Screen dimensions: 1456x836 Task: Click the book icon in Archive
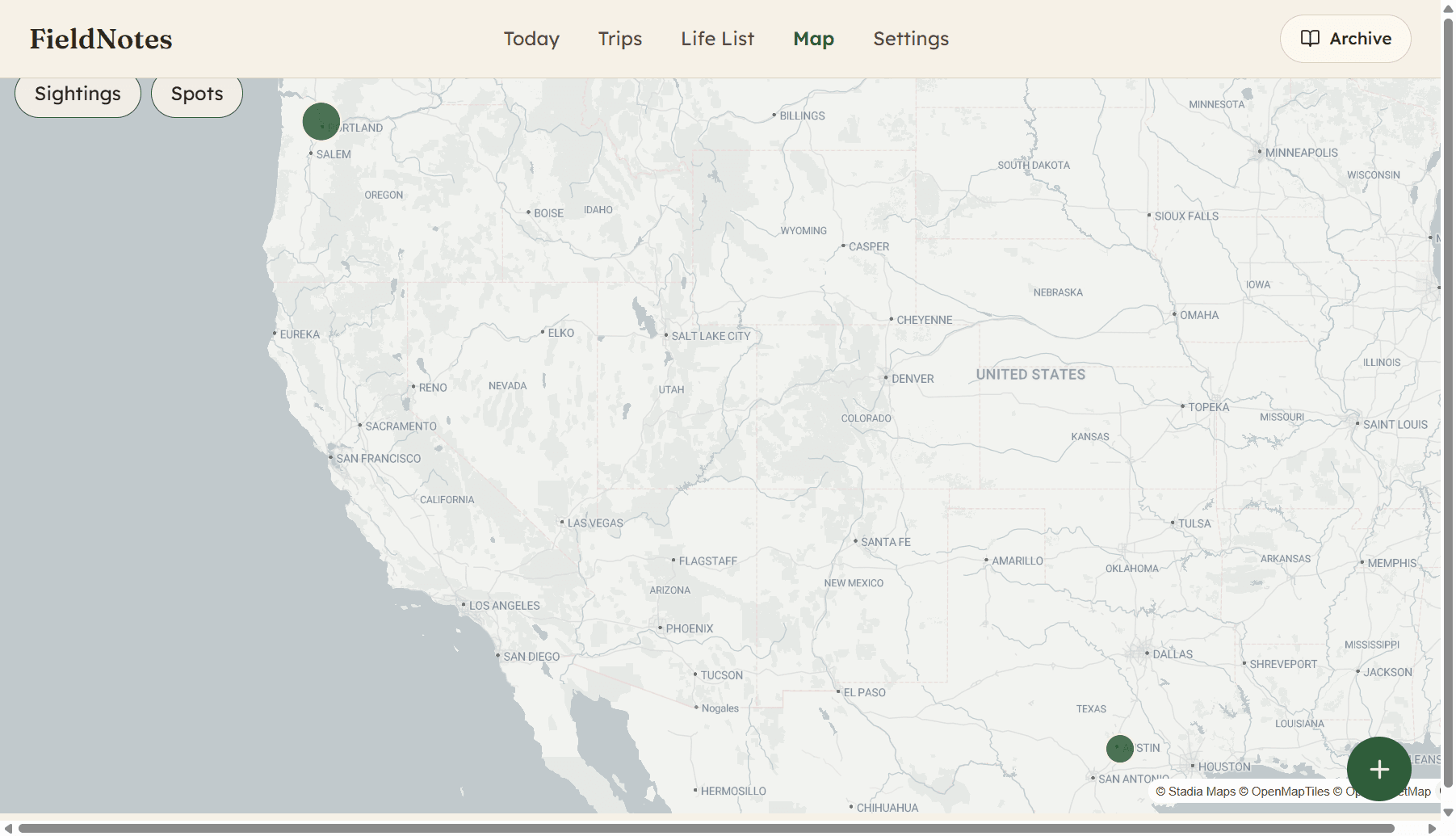click(x=1310, y=39)
